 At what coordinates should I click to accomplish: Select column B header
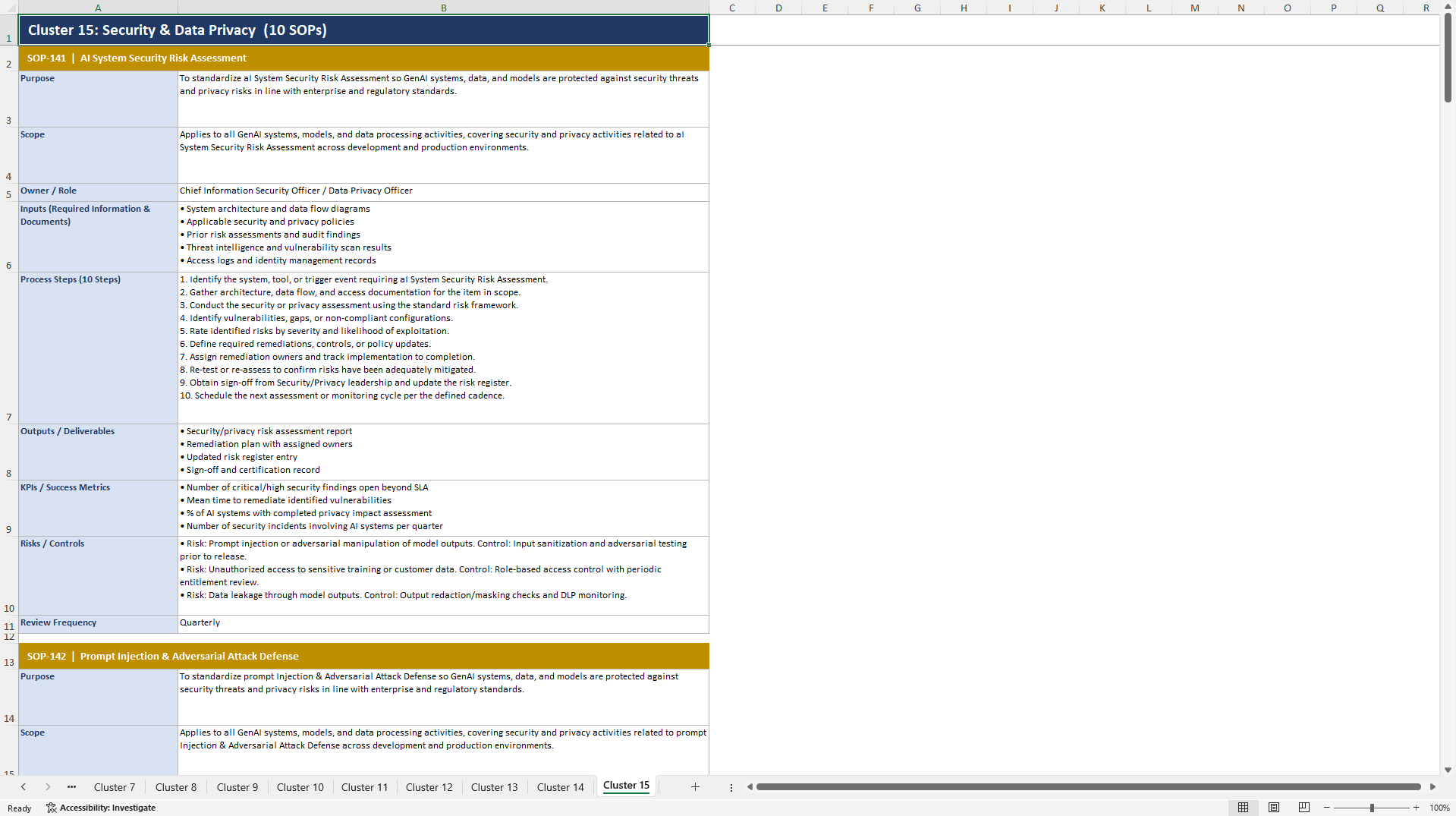point(444,8)
